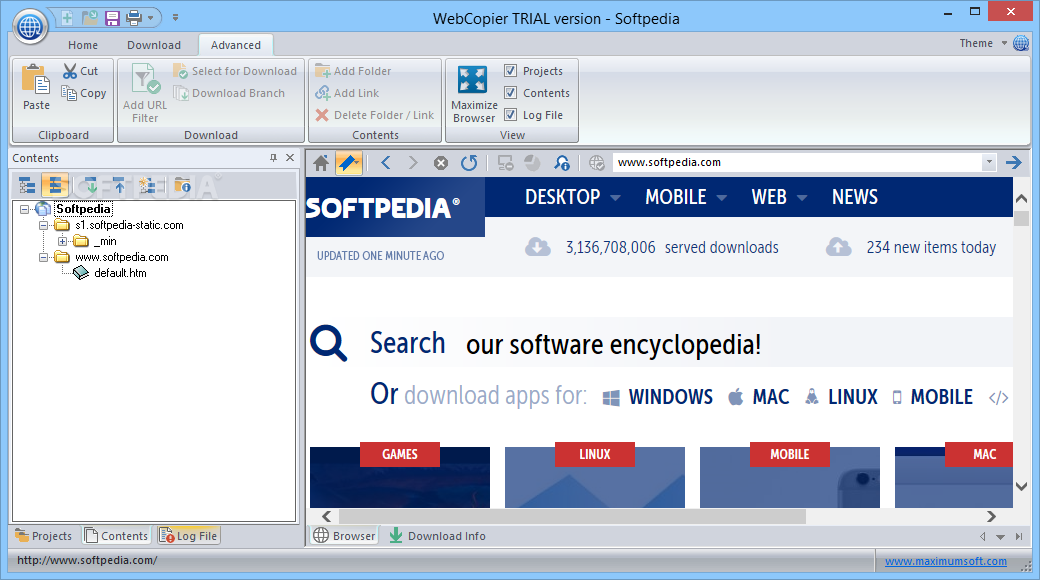1040x580 pixels.
Task: Switch to the Download Info pane tab
Action: [x=438, y=536]
